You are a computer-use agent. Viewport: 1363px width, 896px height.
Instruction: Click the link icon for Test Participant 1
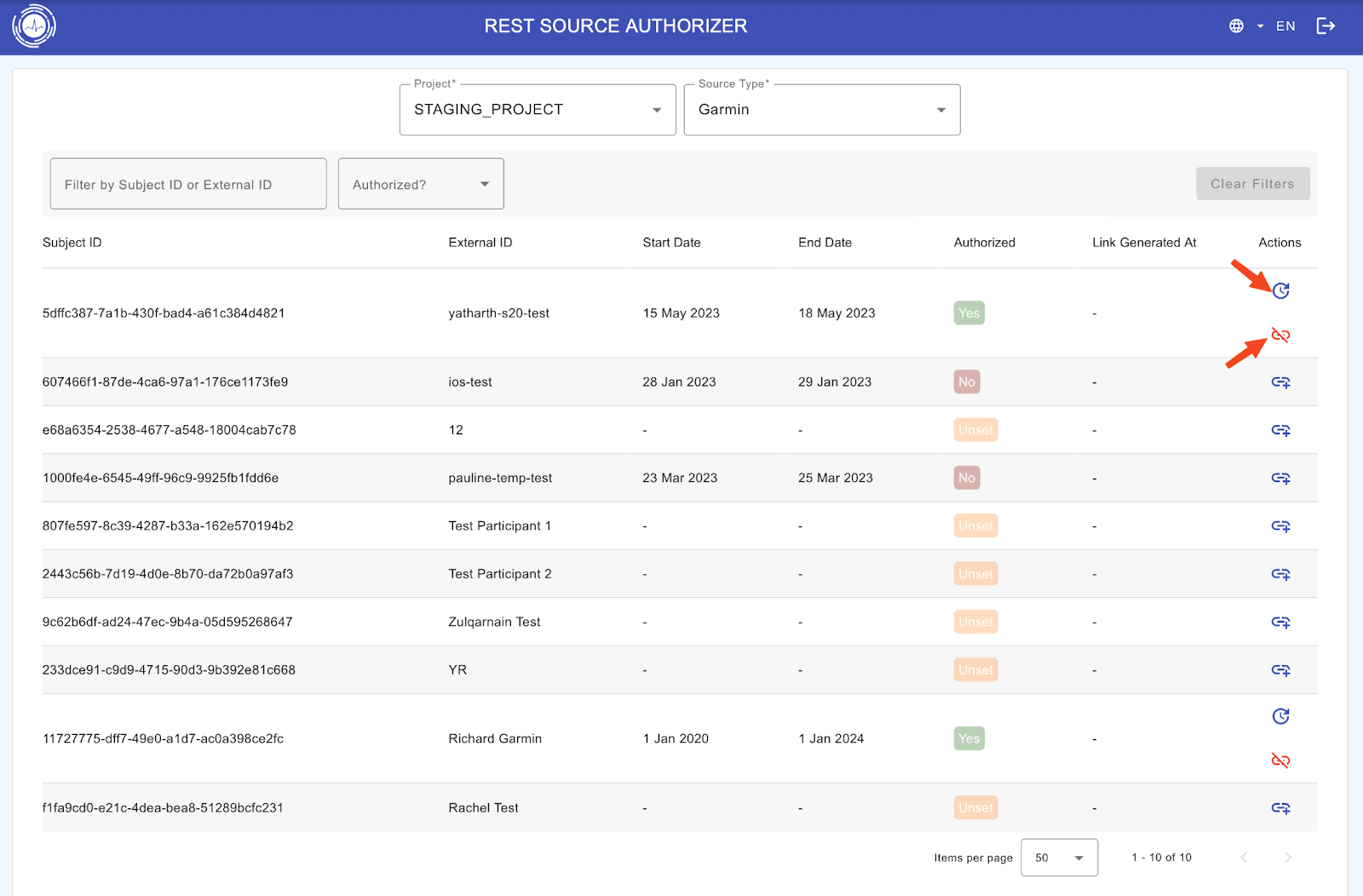(x=1280, y=526)
